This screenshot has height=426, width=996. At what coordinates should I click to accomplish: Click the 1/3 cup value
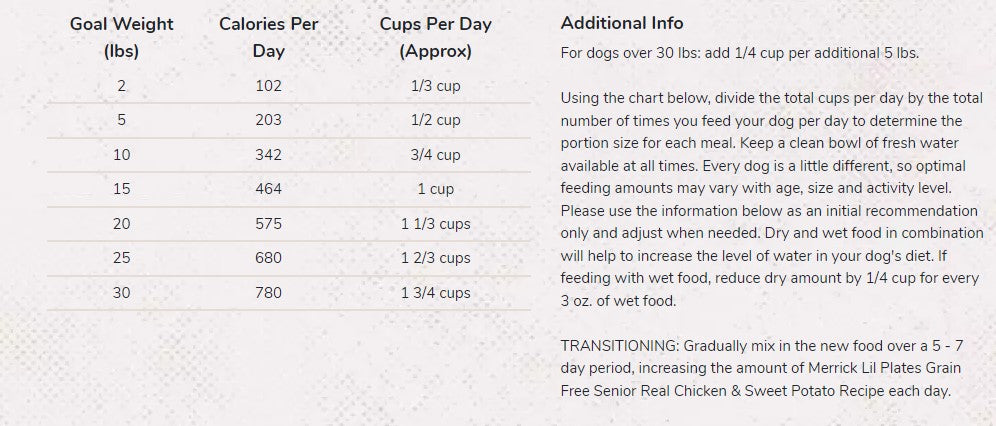[x=436, y=86]
